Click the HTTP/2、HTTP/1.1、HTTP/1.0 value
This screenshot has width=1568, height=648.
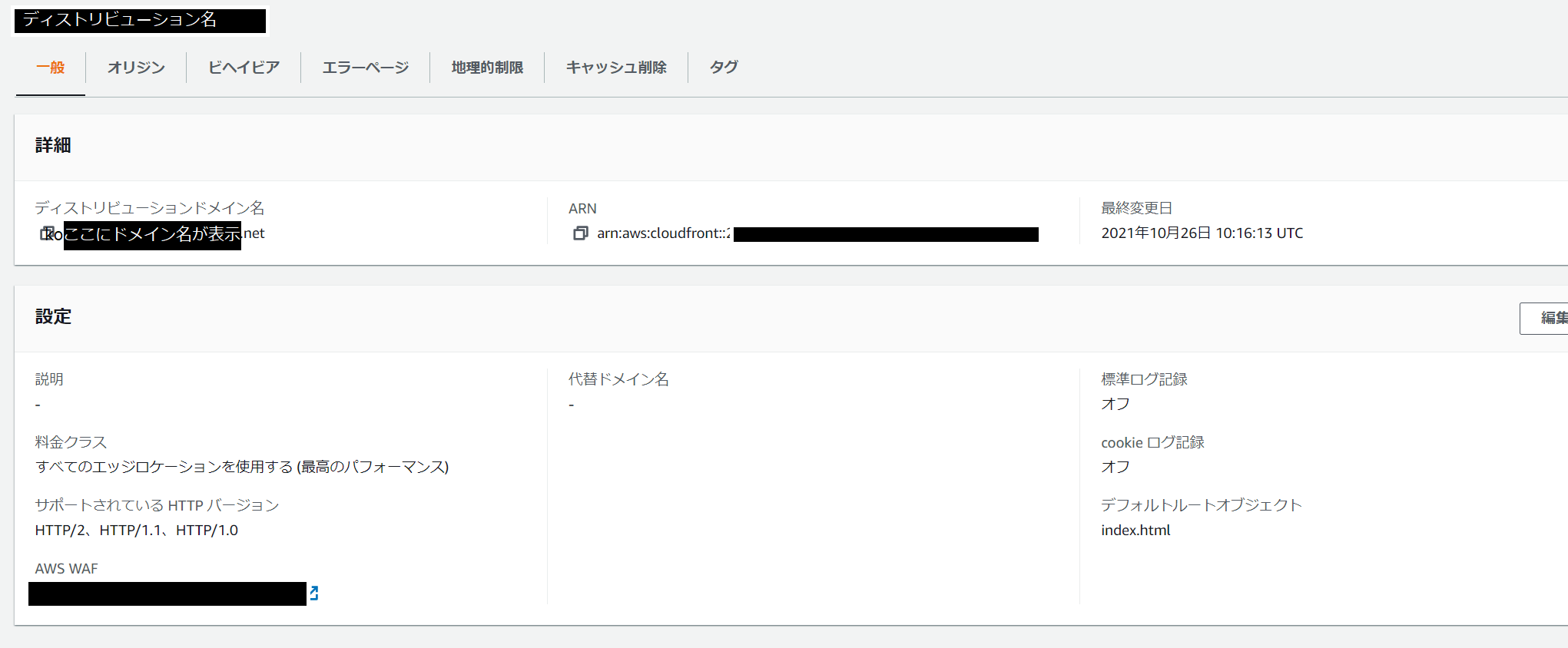coord(137,531)
